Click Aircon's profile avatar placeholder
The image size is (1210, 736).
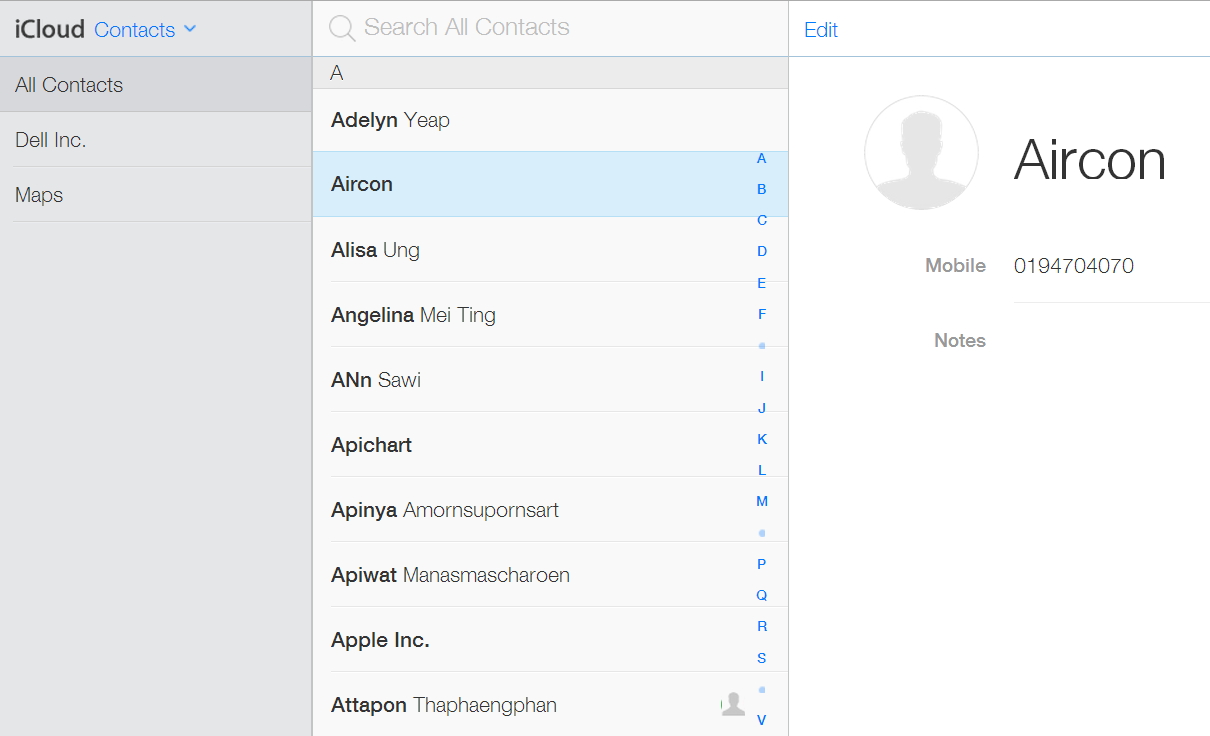click(x=921, y=152)
